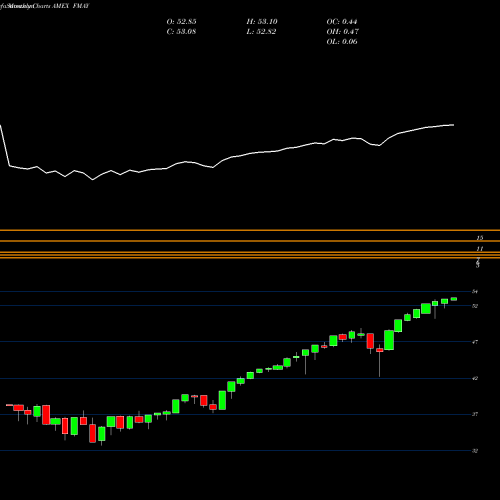The height and width of the screenshot is (500, 500).
Task: Click the "OL: 0.06" value
Action: pos(342,42)
